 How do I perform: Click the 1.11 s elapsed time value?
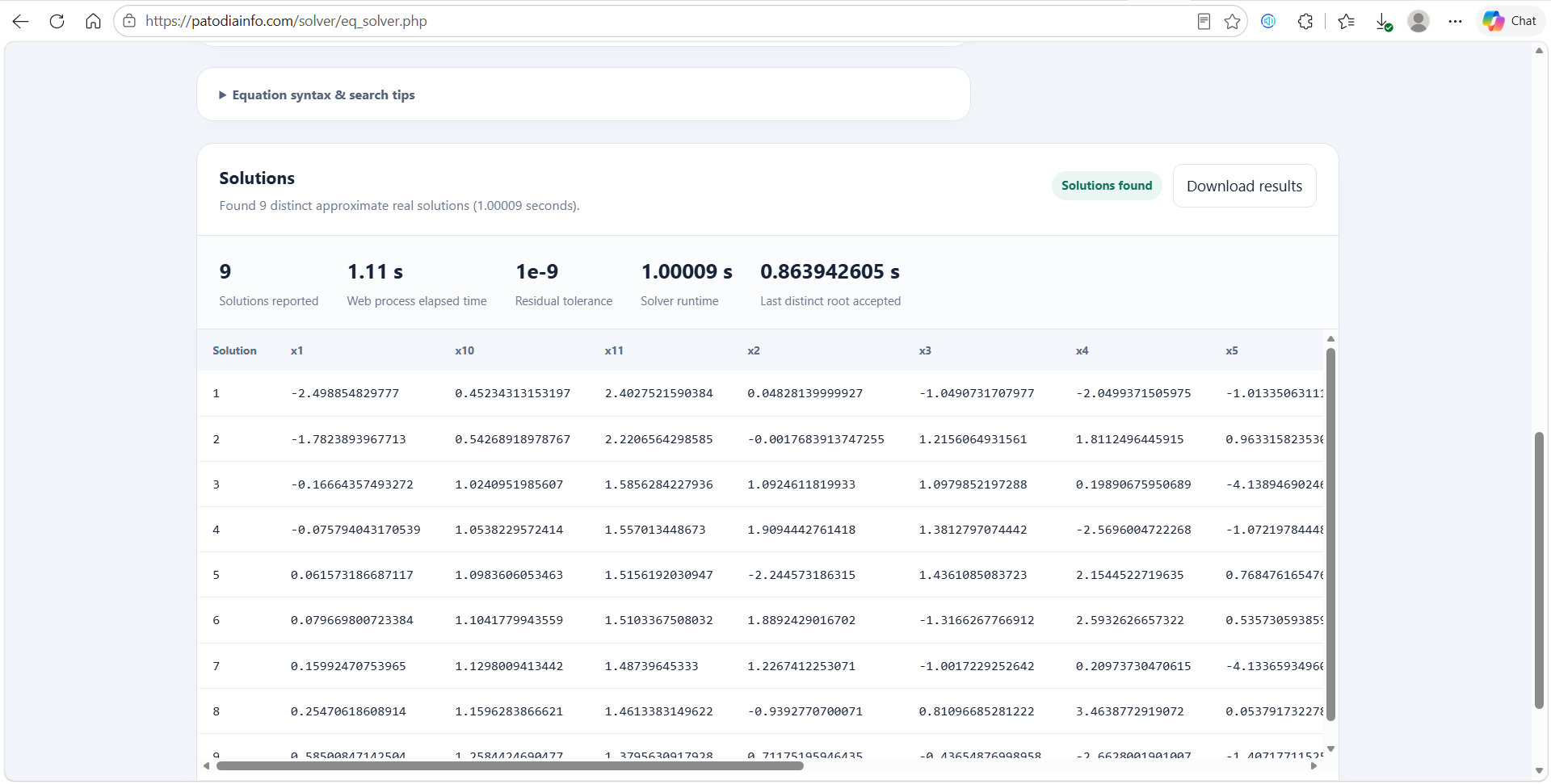(375, 271)
